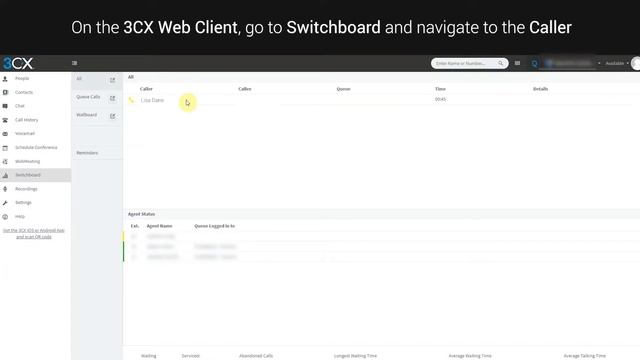Select the All switchboard tab

pyautogui.click(x=96, y=80)
